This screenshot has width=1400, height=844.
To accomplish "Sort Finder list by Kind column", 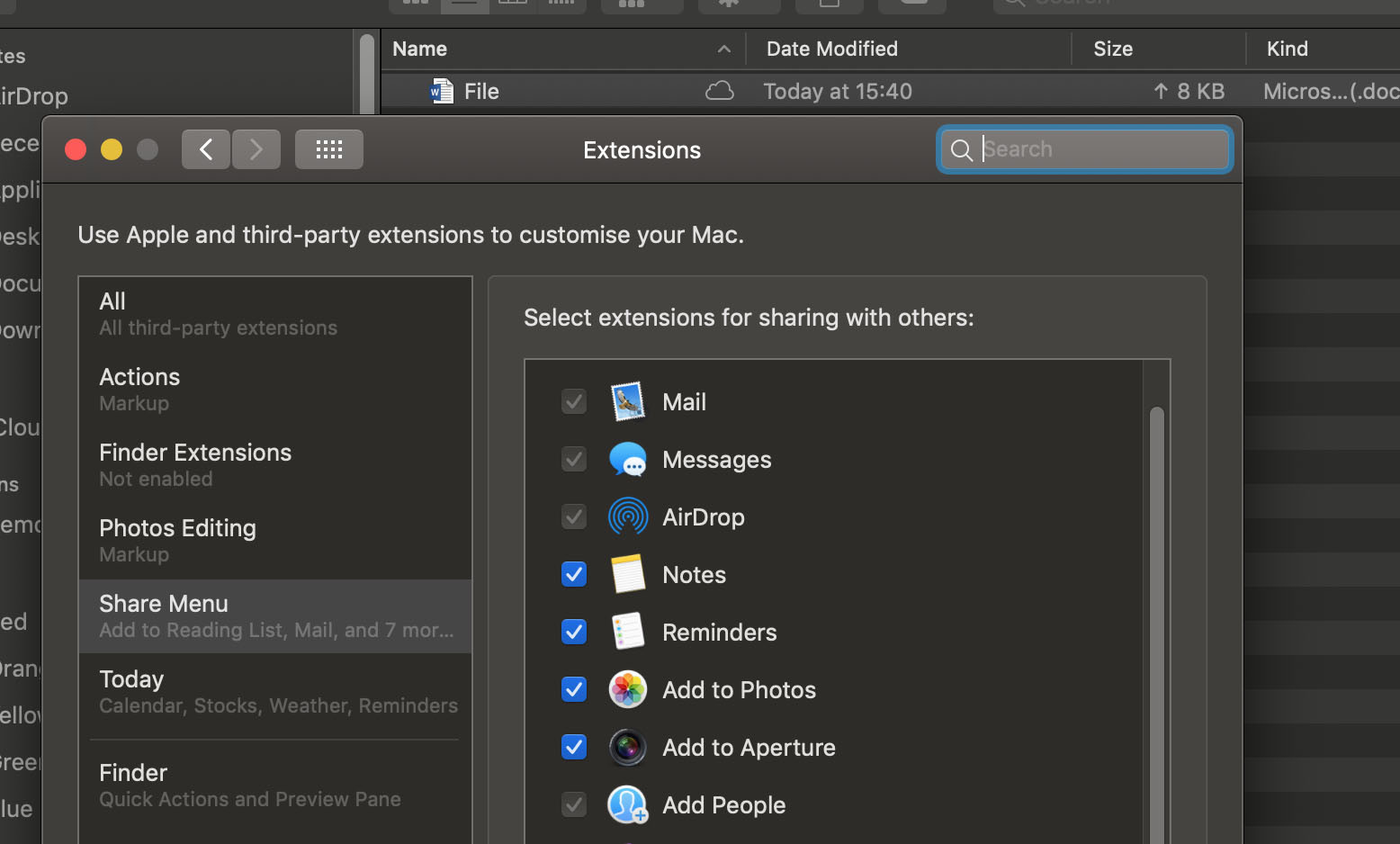I will coord(1323,49).
